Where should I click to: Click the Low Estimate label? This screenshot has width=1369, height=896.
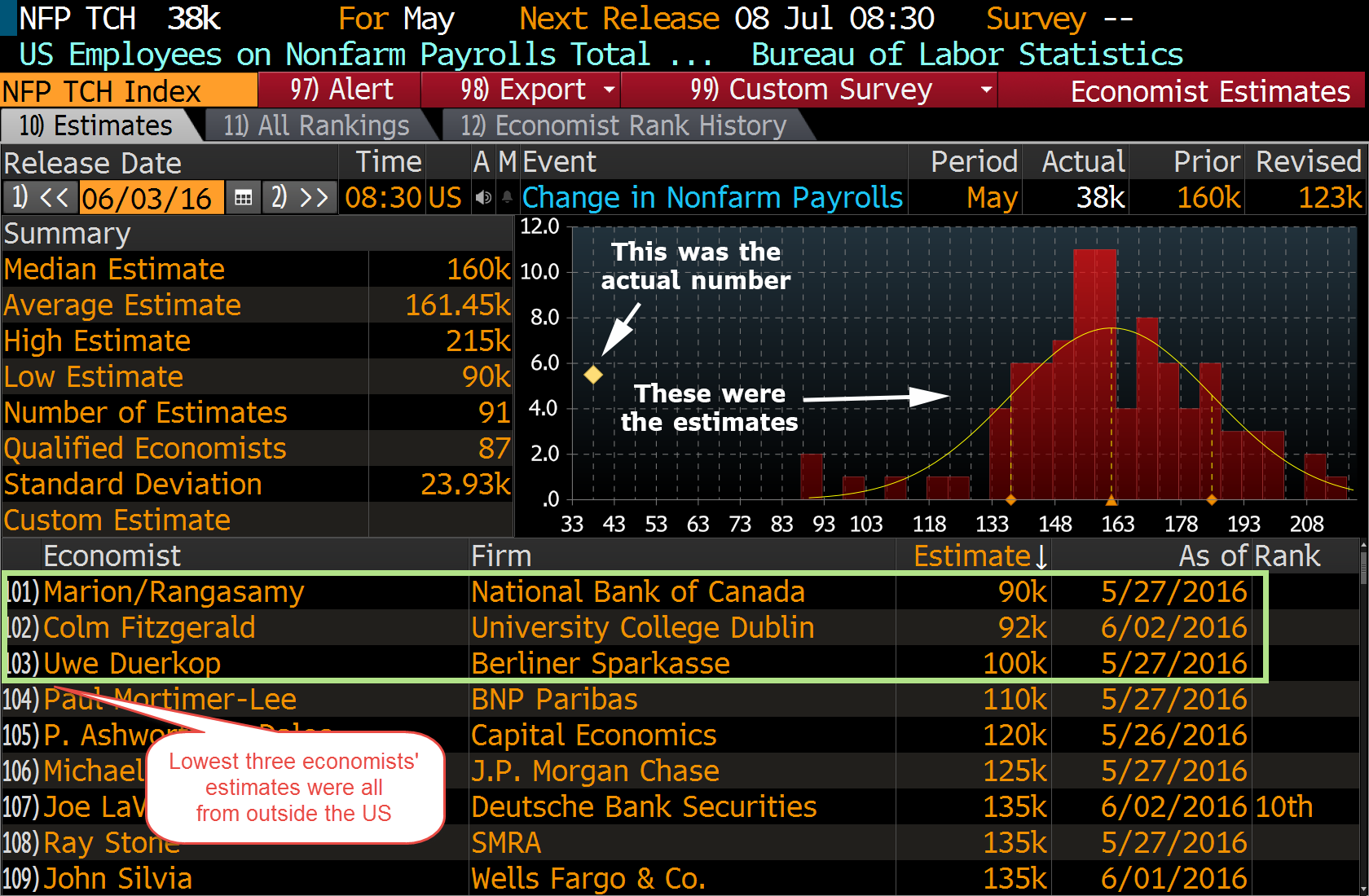94,377
